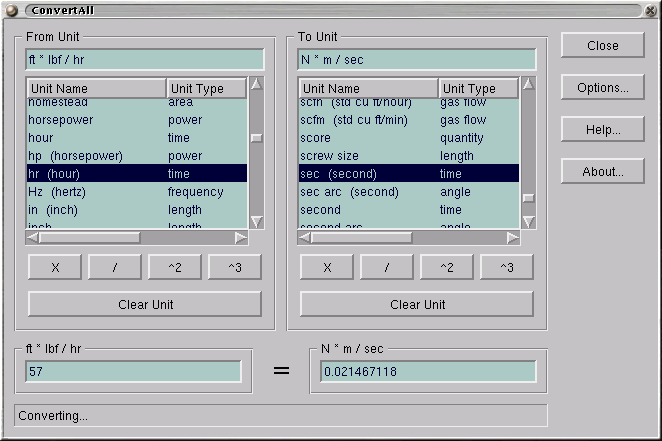Select horsepower in the From list

pos(137,120)
